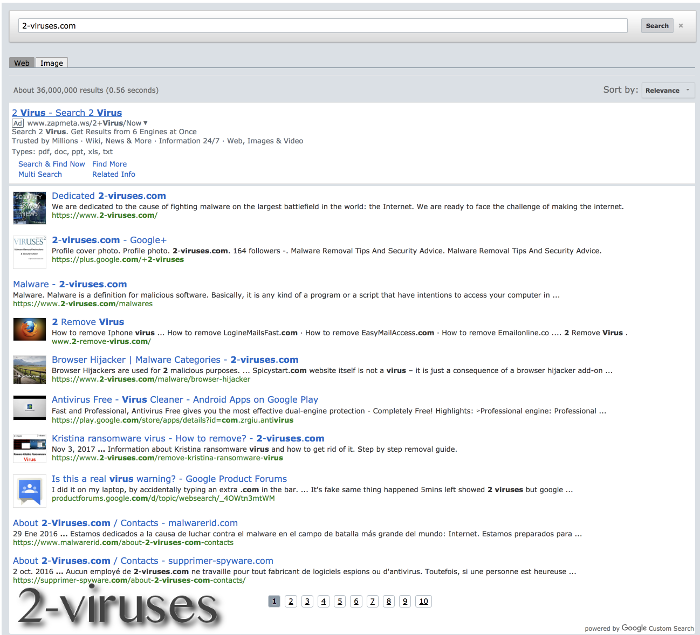Click the play.google.com store URL
Image resolution: width=700 pixels, height=635 pixels.
click(x=172, y=420)
